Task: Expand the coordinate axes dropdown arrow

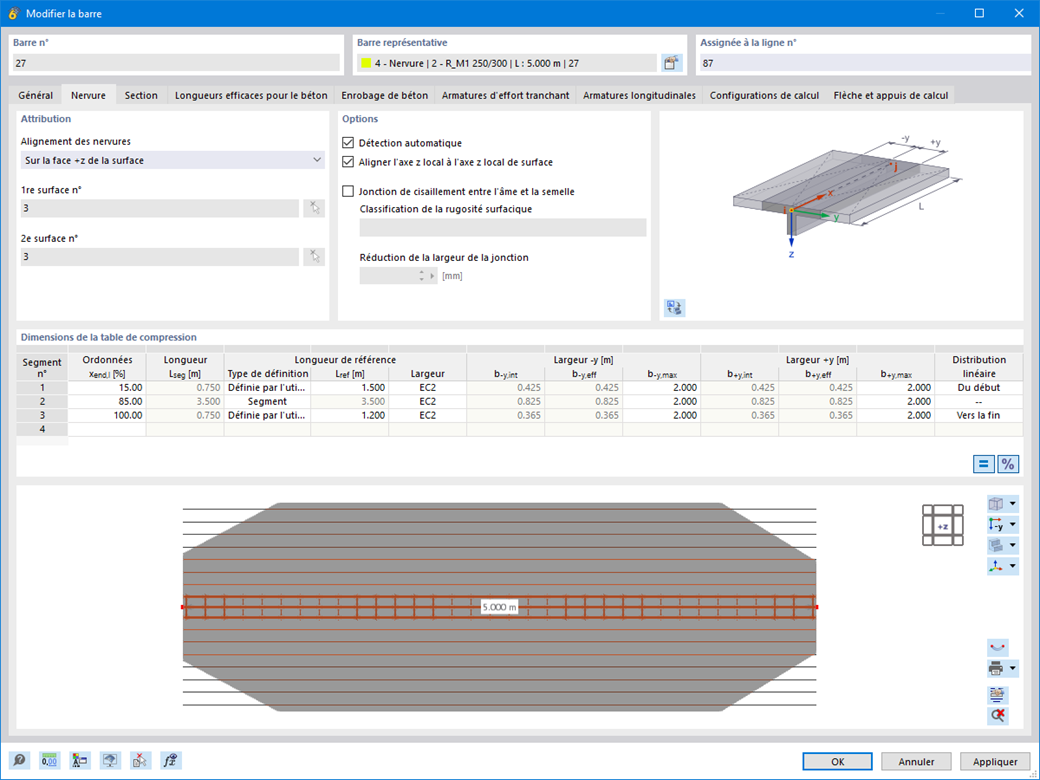Action: pyautogui.click(x=1013, y=566)
